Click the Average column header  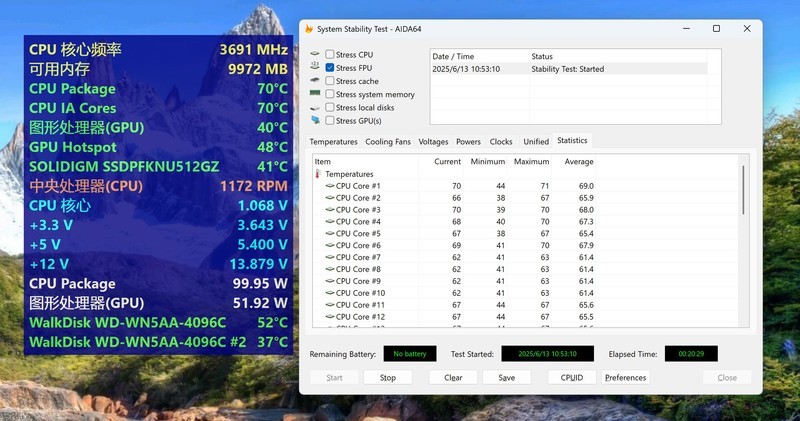click(x=578, y=161)
